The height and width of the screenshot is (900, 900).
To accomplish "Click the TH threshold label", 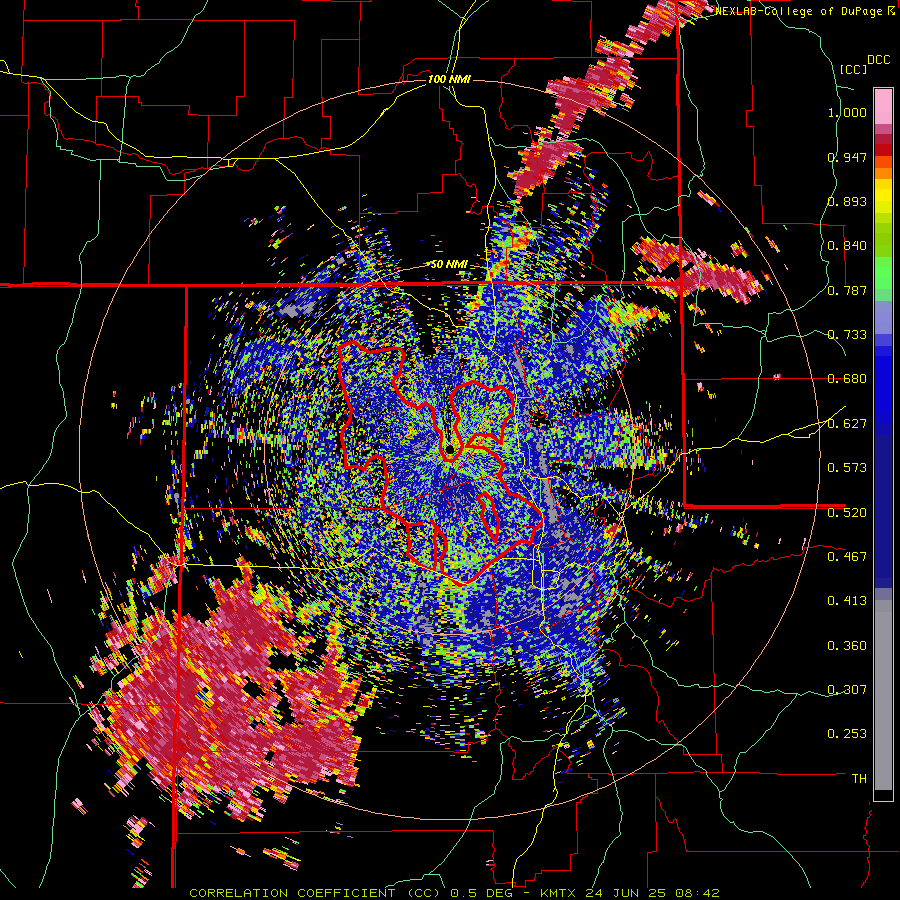I will tap(859, 779).
